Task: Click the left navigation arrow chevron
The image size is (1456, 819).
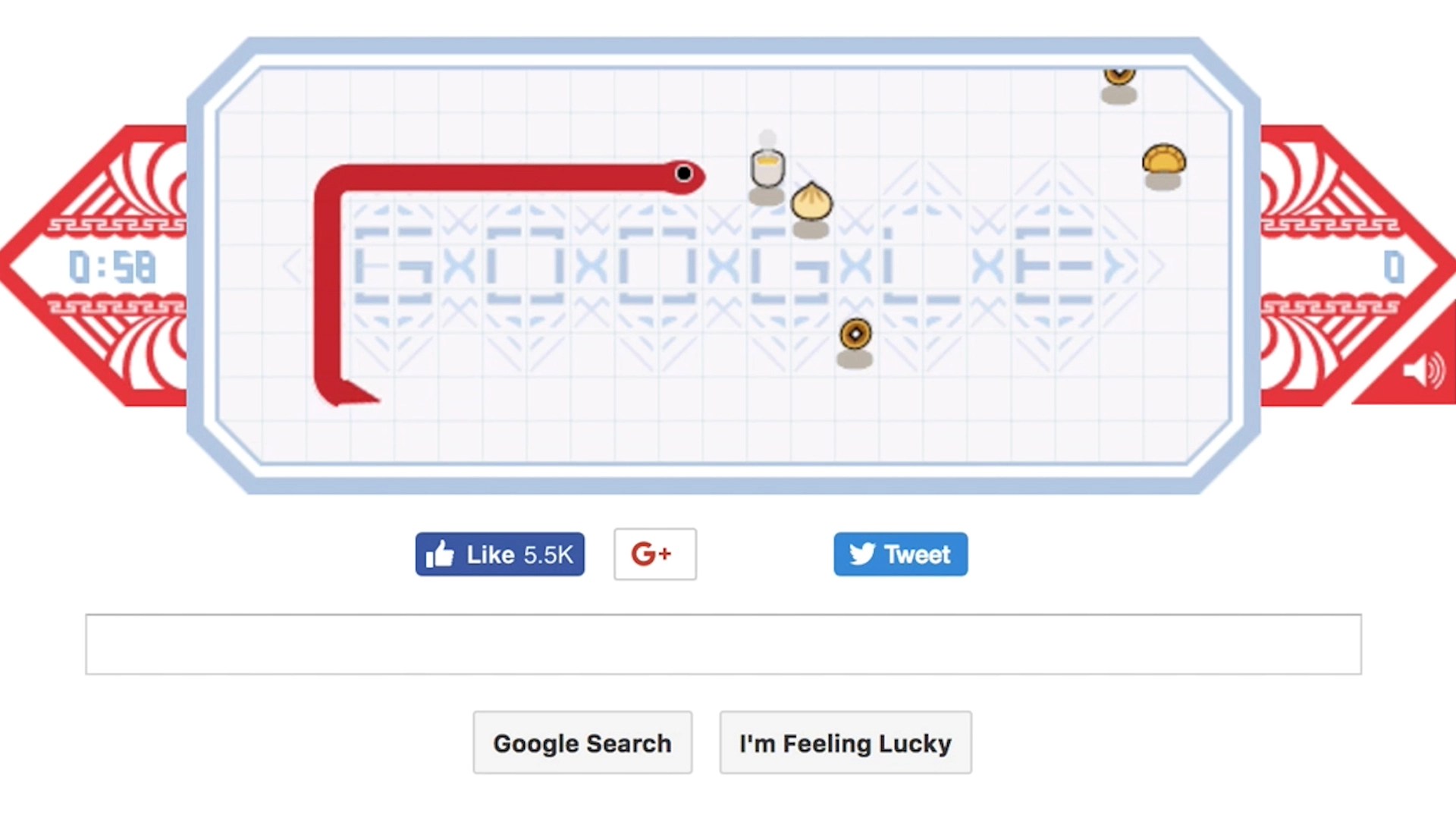Action: 292,267
